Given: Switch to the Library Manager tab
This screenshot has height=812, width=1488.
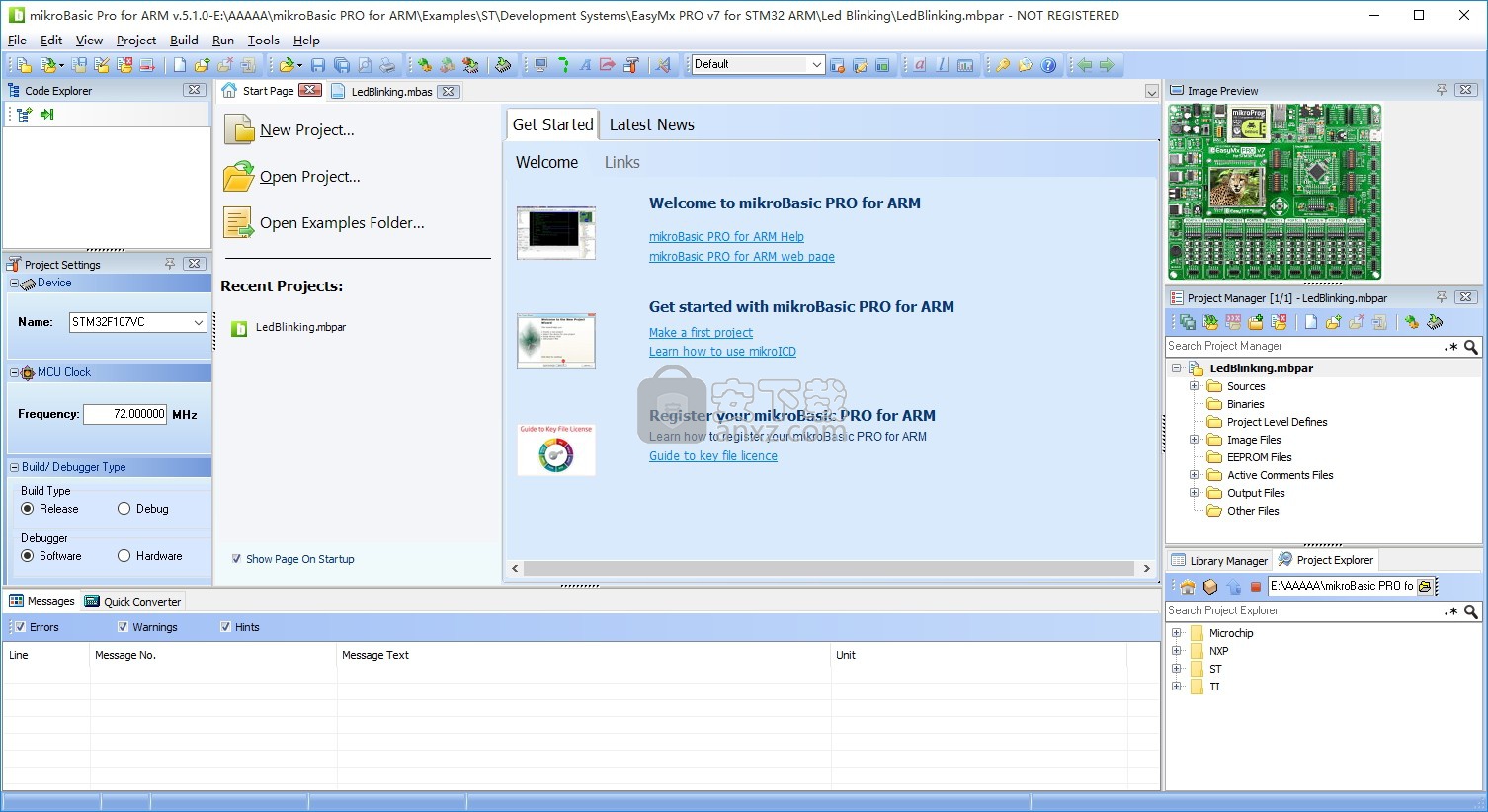Looking at the screenshot, I should tap(1219, 561).
